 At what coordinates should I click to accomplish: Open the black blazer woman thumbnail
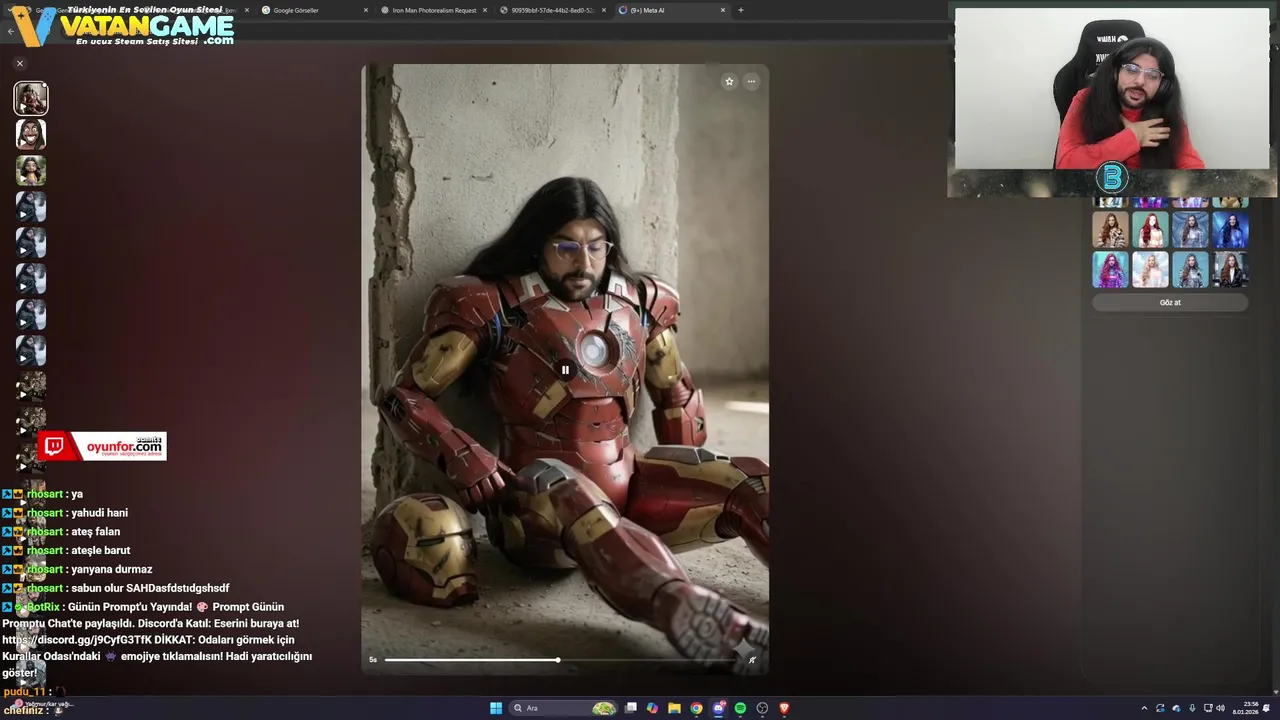1230,270
